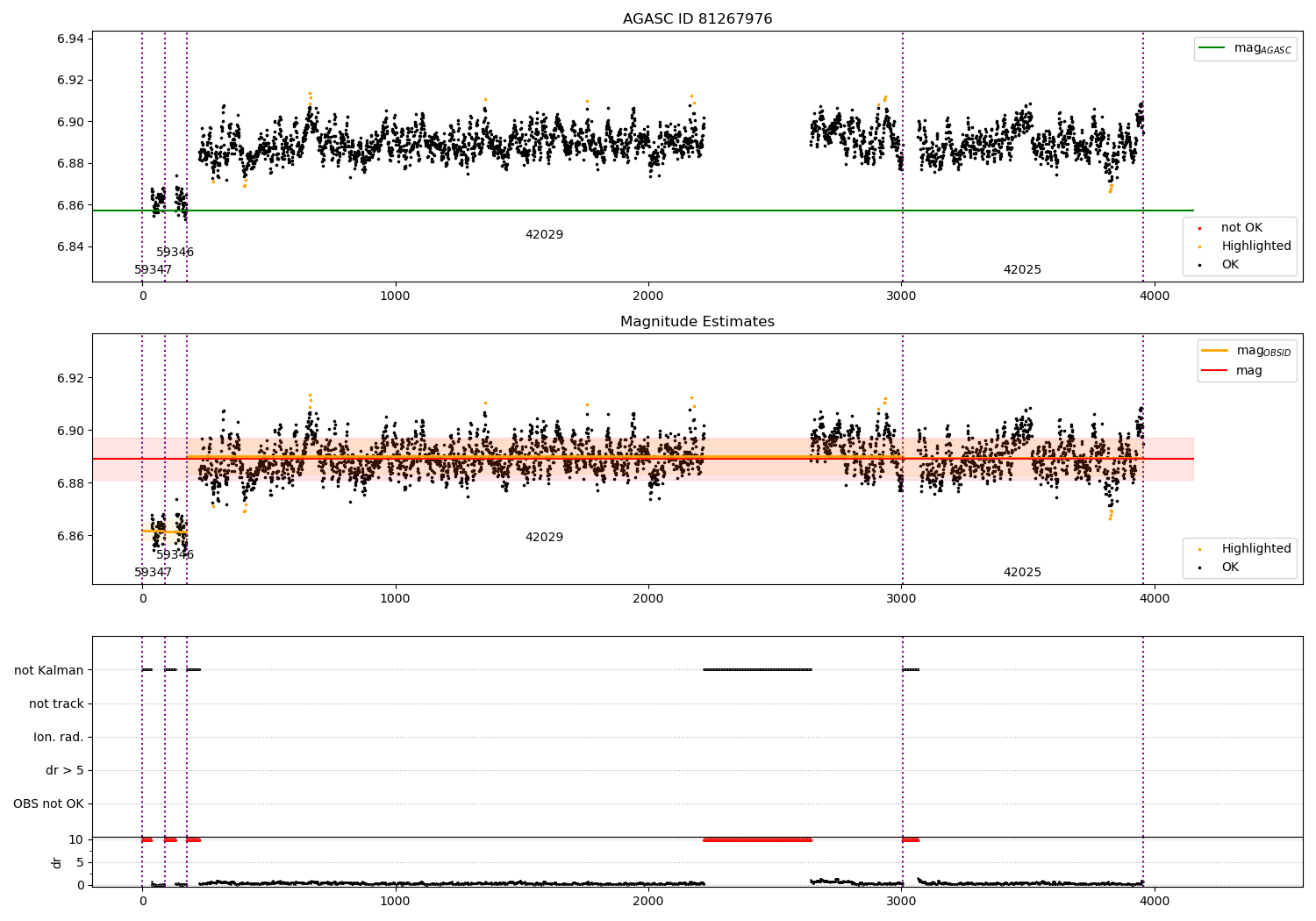Click the red "mag" legend entry
Viewport: 1316px width, 921px height.
click(x=1233, y=370)
